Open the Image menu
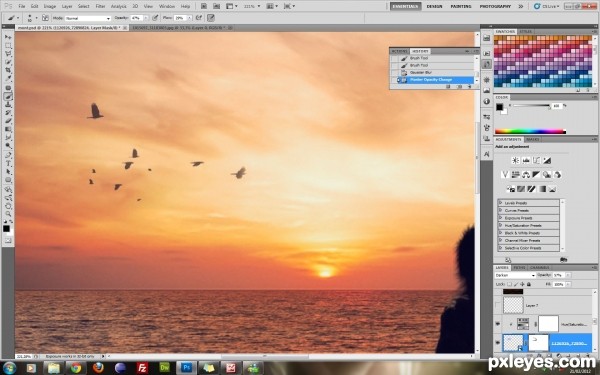600x375 pixels. click(50, 6)
